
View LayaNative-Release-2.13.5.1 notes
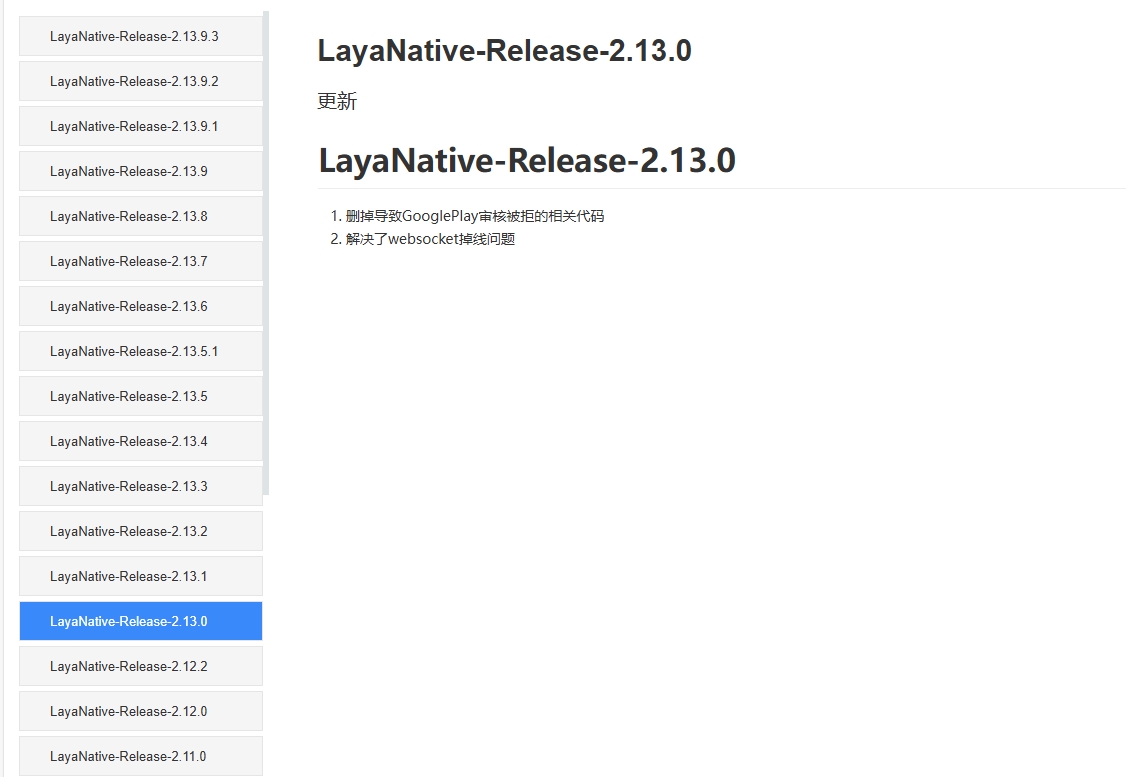(x=134, y=351)
